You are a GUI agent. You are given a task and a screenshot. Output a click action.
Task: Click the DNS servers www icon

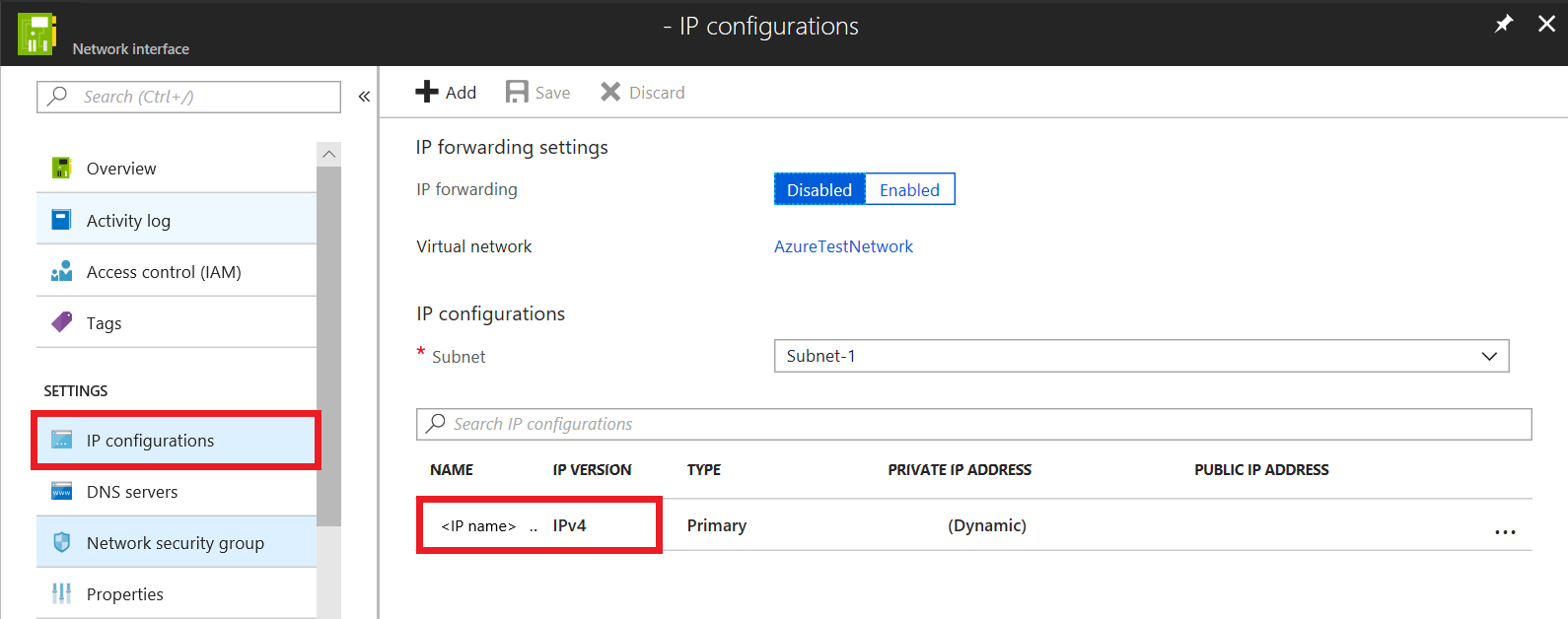(x=61, y=491)
